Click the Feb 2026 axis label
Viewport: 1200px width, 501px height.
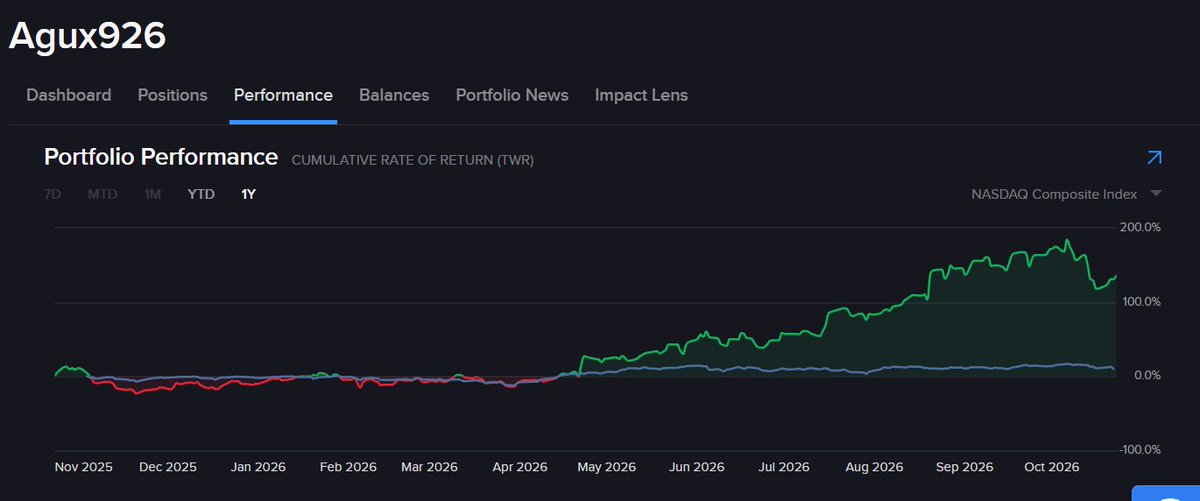(x=346, y=467)
